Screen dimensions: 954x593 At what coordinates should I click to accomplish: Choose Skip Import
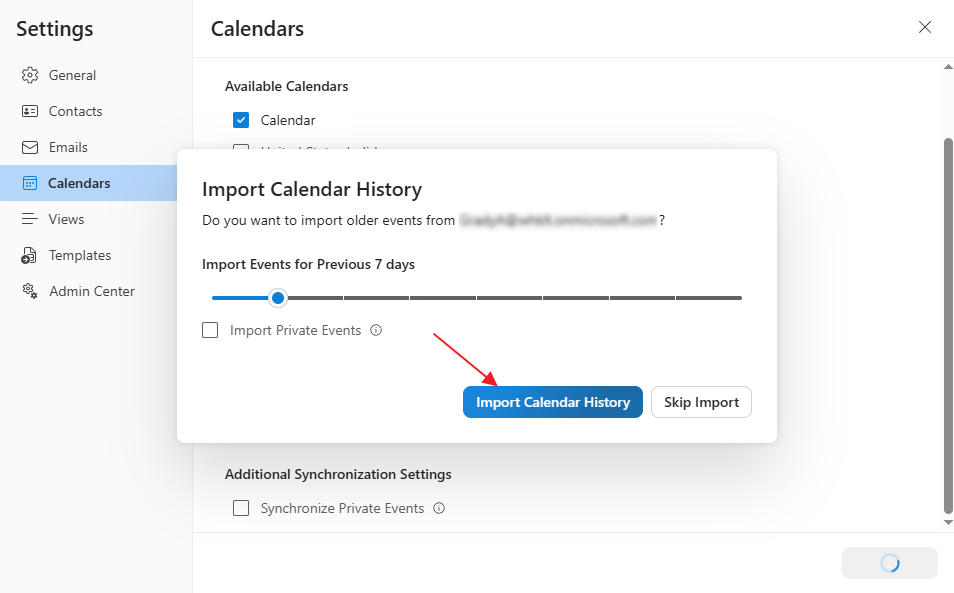701,402
